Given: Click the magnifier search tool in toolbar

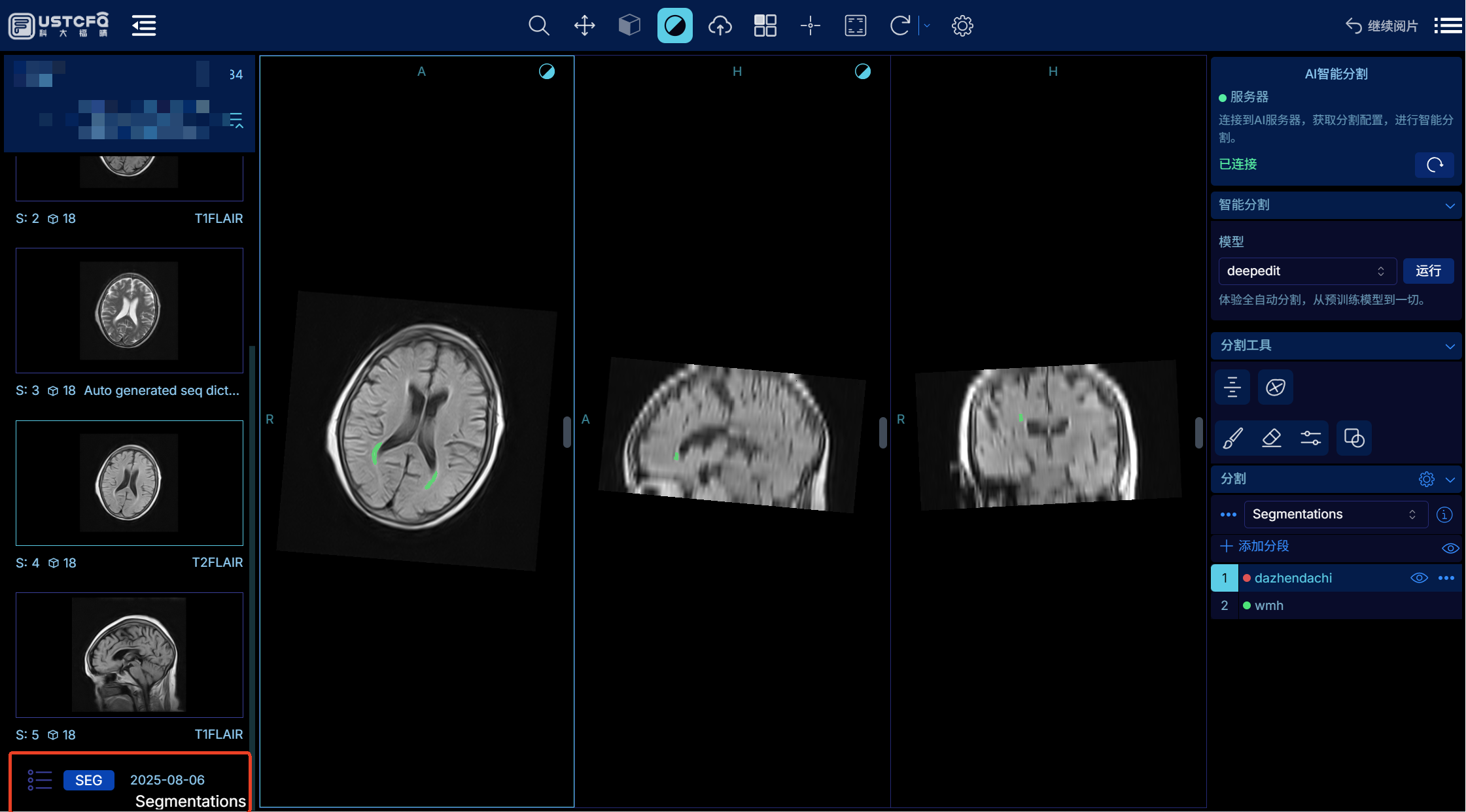Looking at the screenshot, I should point(538,26).
